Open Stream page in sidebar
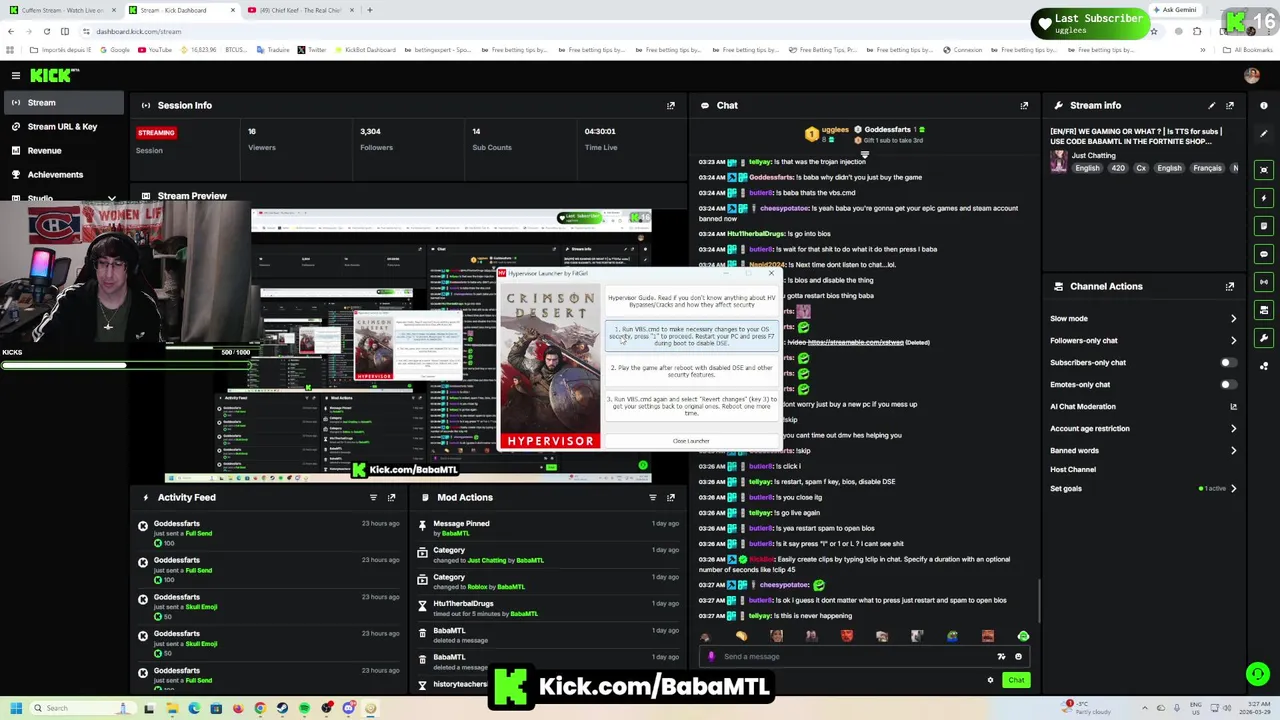Viewport: 1280px width, 720px height. click(62, 103)
